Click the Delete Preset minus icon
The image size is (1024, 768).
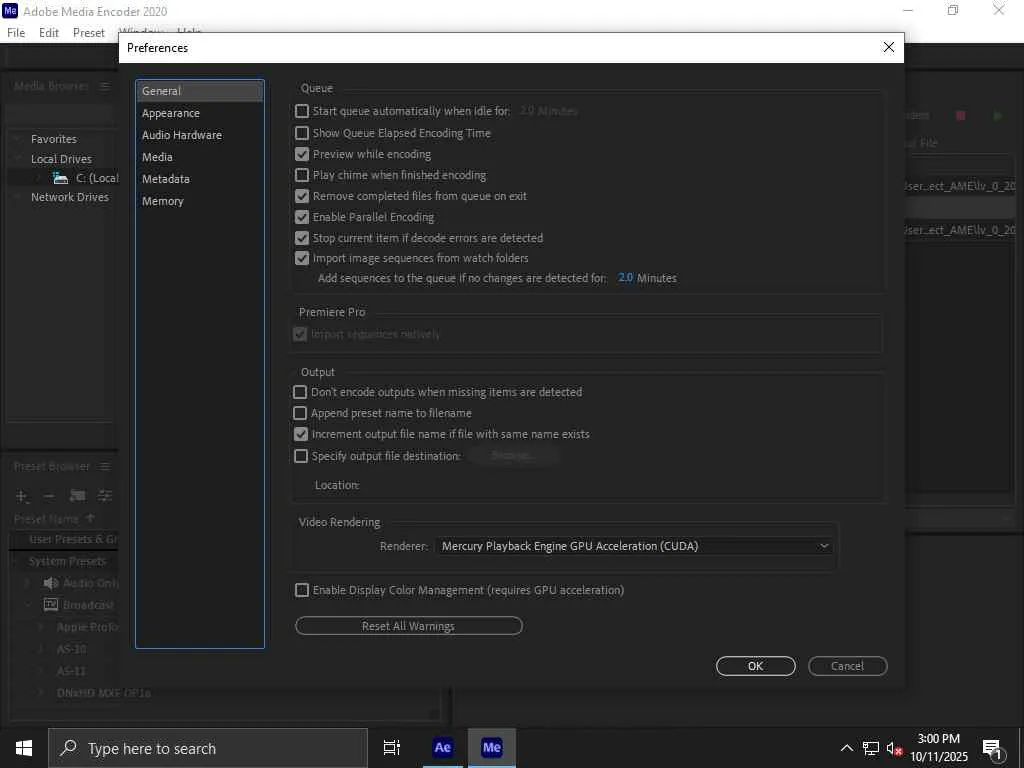pyautogui.click(x=49, y=496)
